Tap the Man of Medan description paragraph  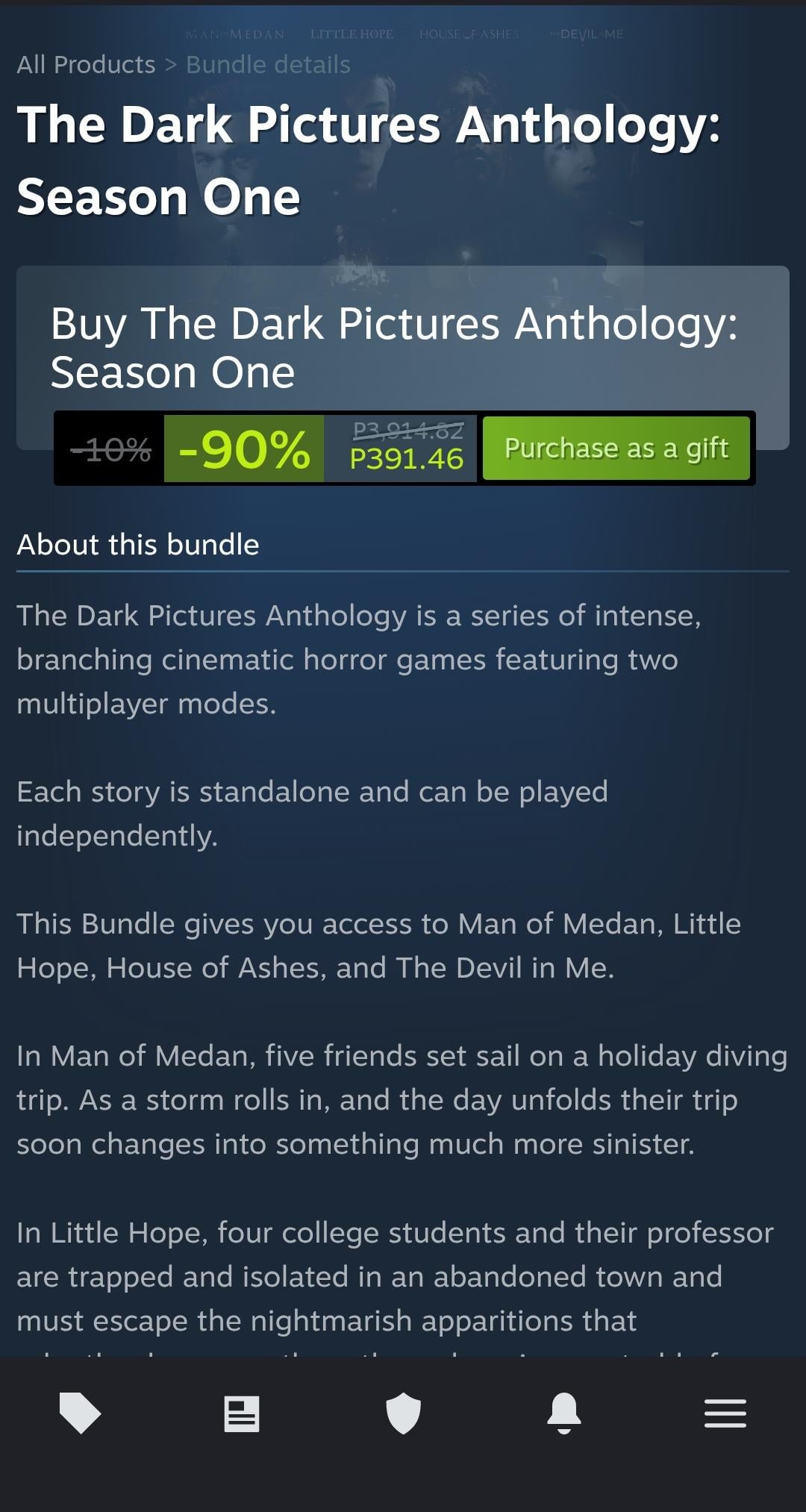402,1099
